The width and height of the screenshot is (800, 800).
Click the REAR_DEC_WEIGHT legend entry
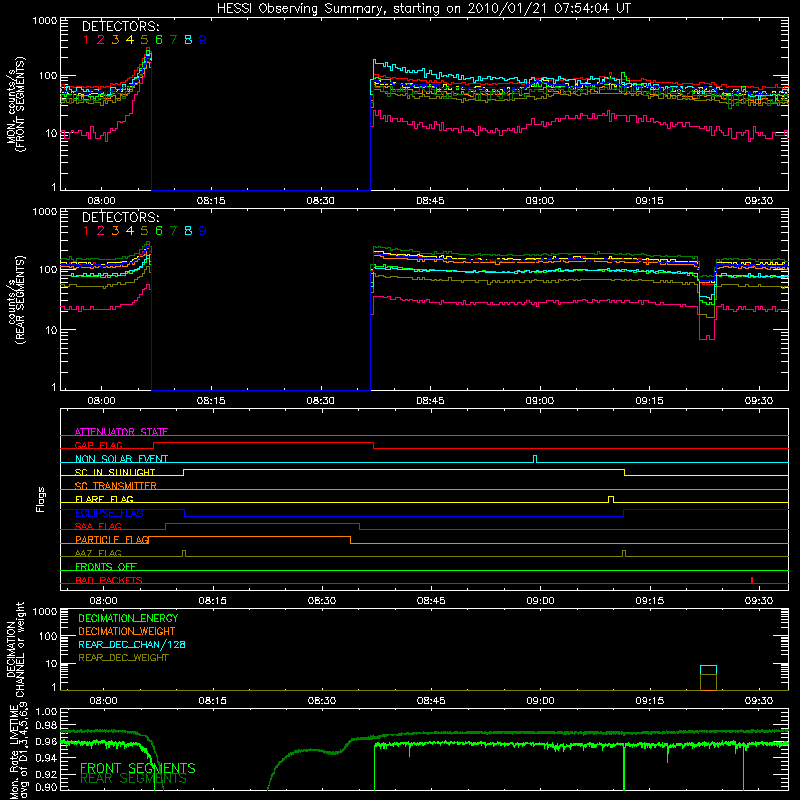(123, 658)
